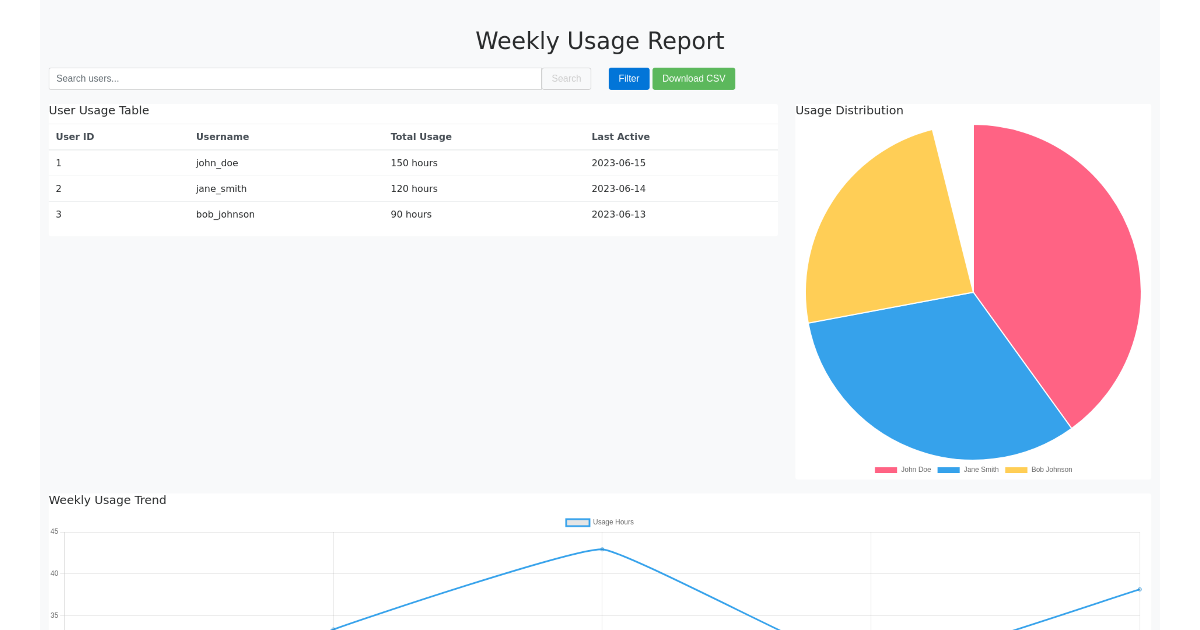Open the Filter button
Image resolution: width=1200 pixels, height=630 pixels.
629,79
